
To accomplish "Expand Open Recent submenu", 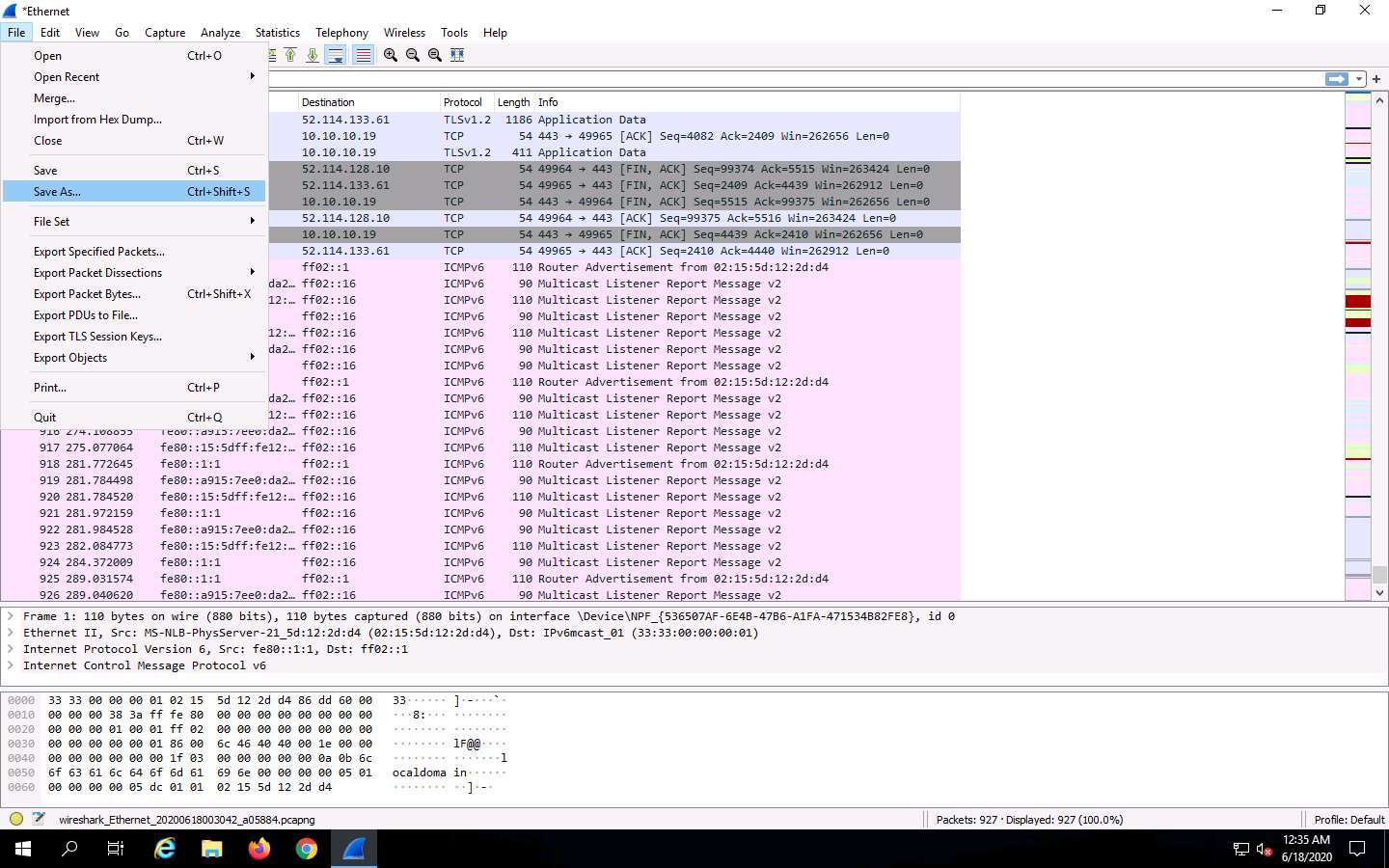I will (135, 77).
